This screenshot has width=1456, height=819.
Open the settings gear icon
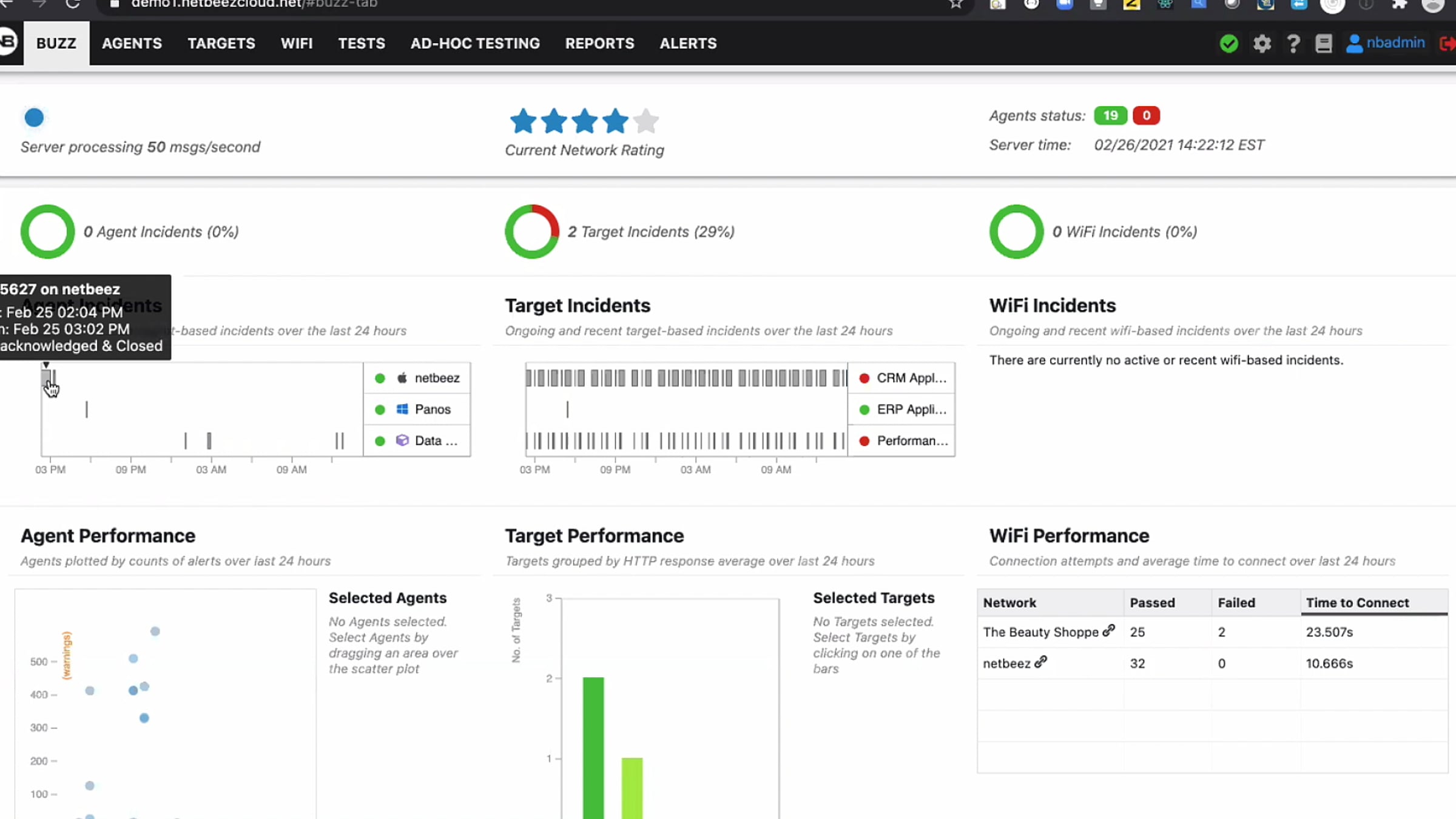(x=1262, y=44)
